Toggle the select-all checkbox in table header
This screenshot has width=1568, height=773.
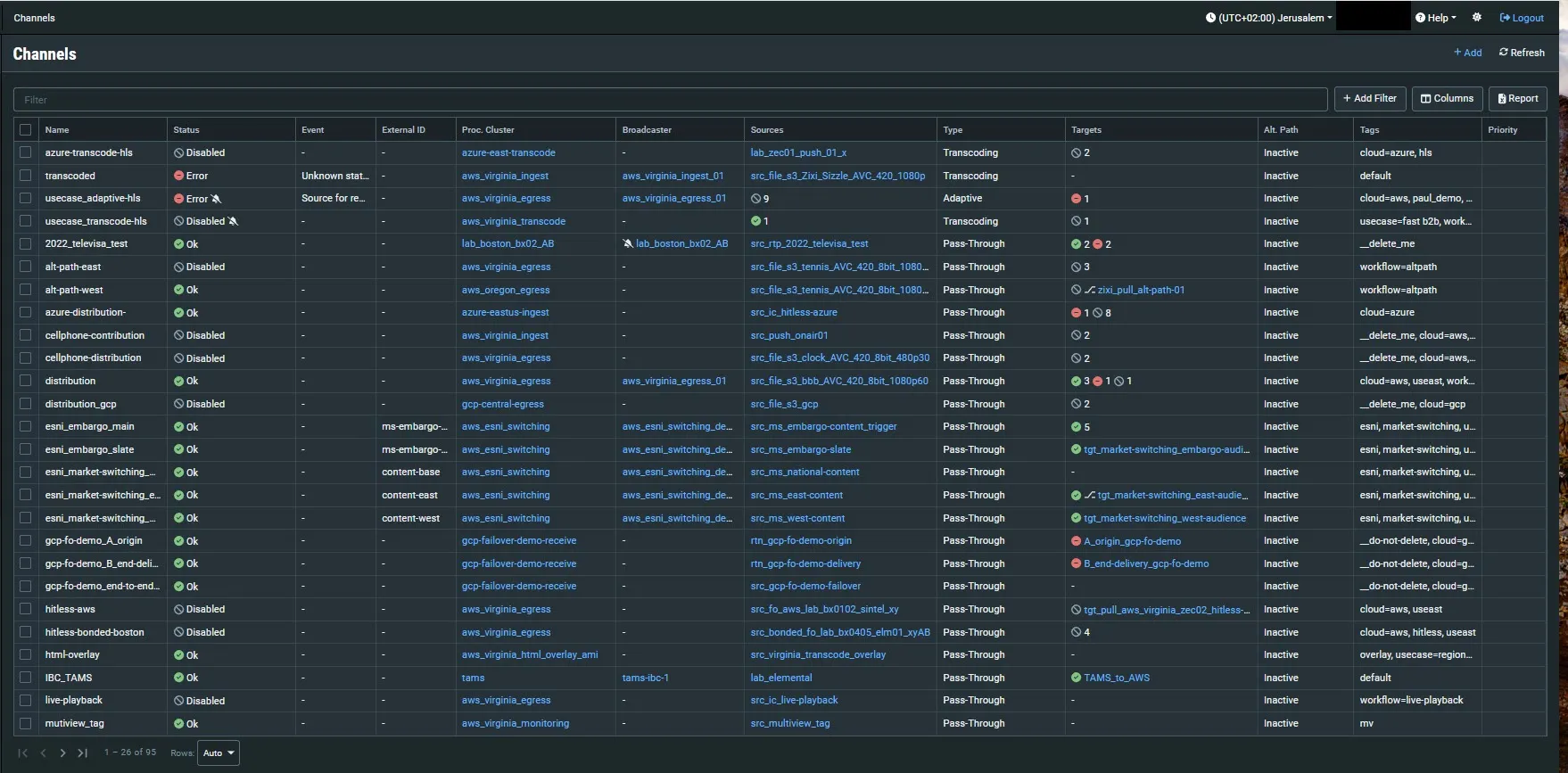click(25, 130)
